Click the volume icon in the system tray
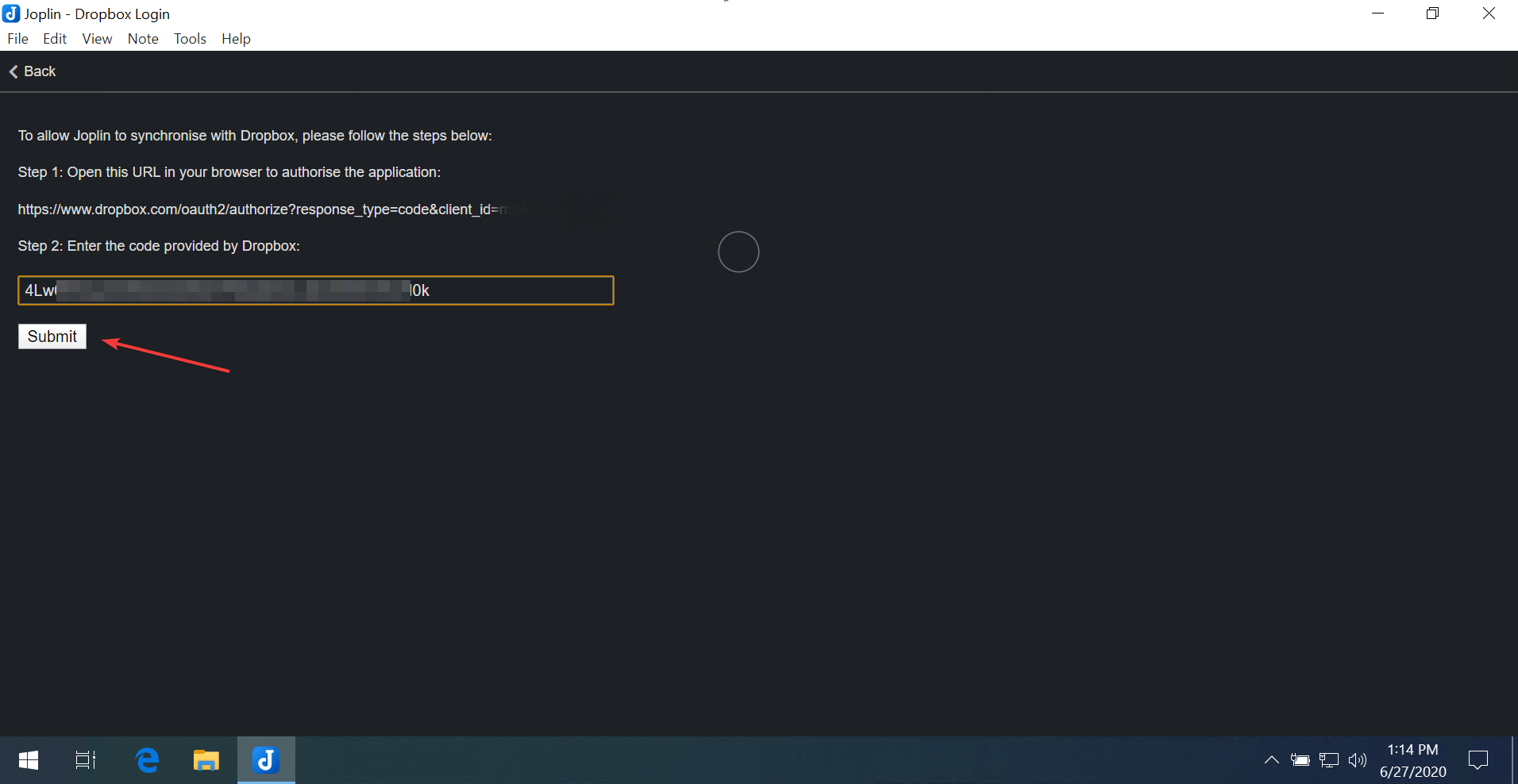This screenshot has height=784, width=1518. (x=1357, y=759)
